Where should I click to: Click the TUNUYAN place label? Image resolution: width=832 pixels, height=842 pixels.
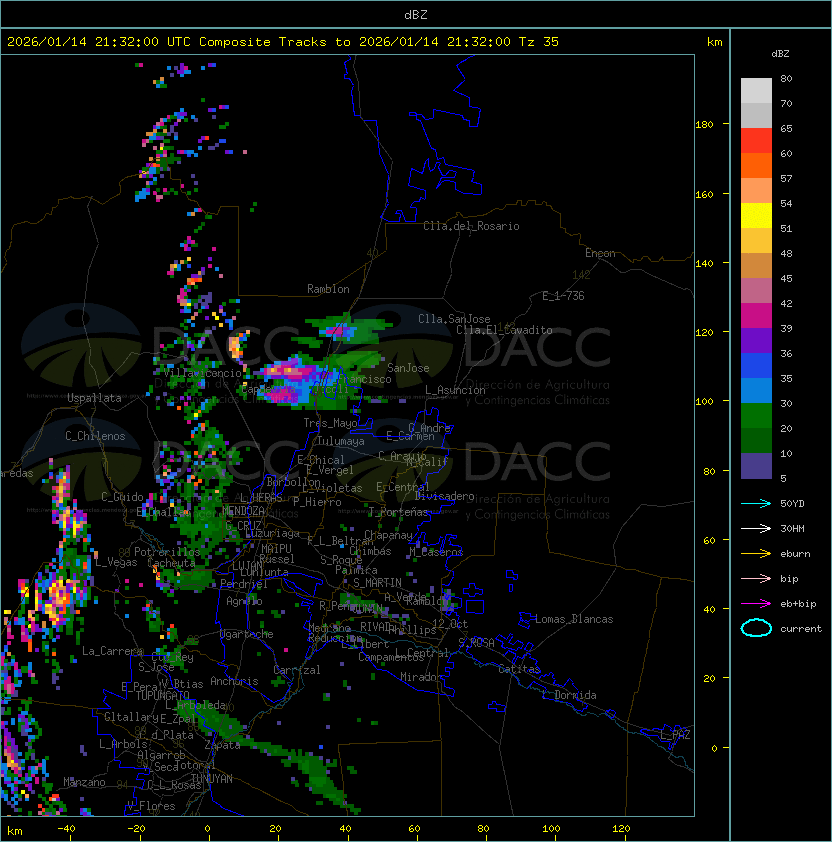coord(212,779)
